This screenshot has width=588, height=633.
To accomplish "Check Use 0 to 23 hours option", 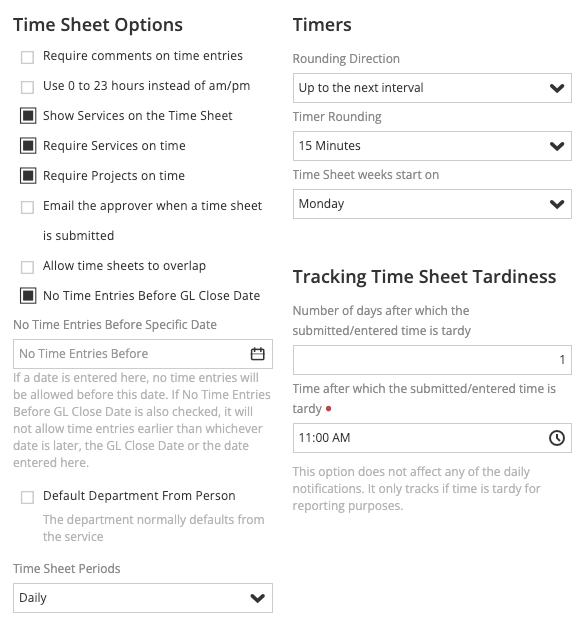I will click(27, 87).
